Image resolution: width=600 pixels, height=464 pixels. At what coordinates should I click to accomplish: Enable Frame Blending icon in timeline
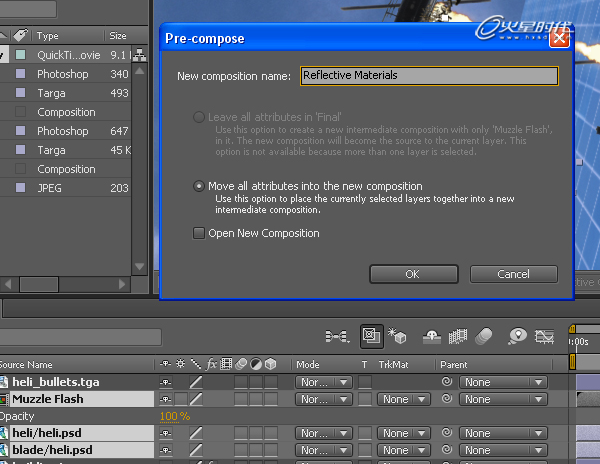coord(458,337)
